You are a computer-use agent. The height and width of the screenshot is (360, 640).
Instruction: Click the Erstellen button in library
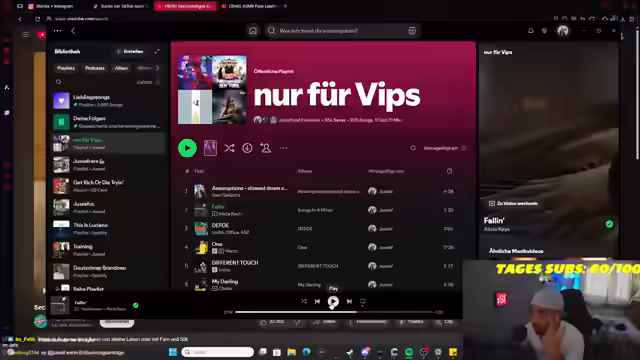(x=130, y=51)
